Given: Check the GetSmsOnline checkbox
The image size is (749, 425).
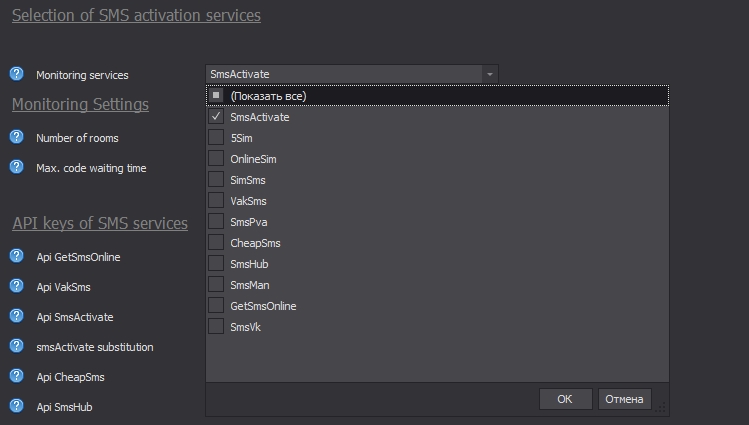Looking at the screenshot, I should click(x=216, y=306).
